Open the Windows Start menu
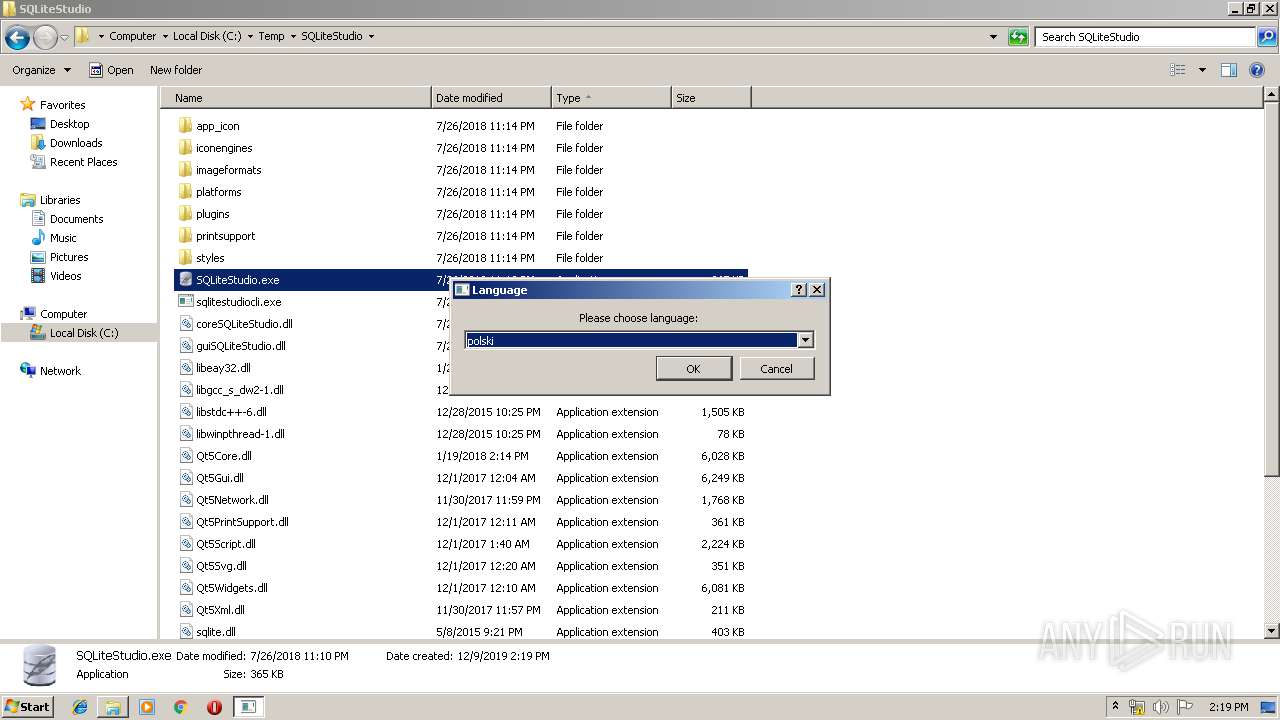 coord(28,706)
